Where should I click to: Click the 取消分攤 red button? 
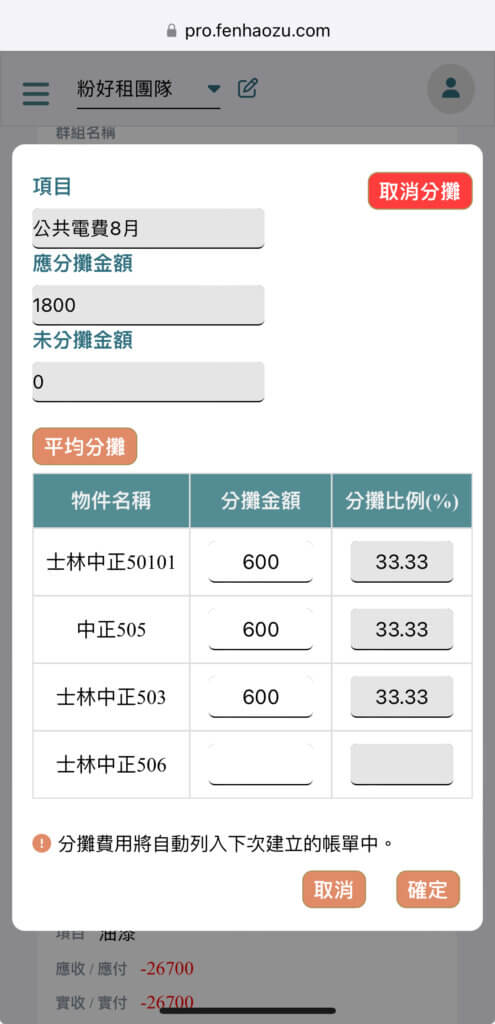pos(420,191)
